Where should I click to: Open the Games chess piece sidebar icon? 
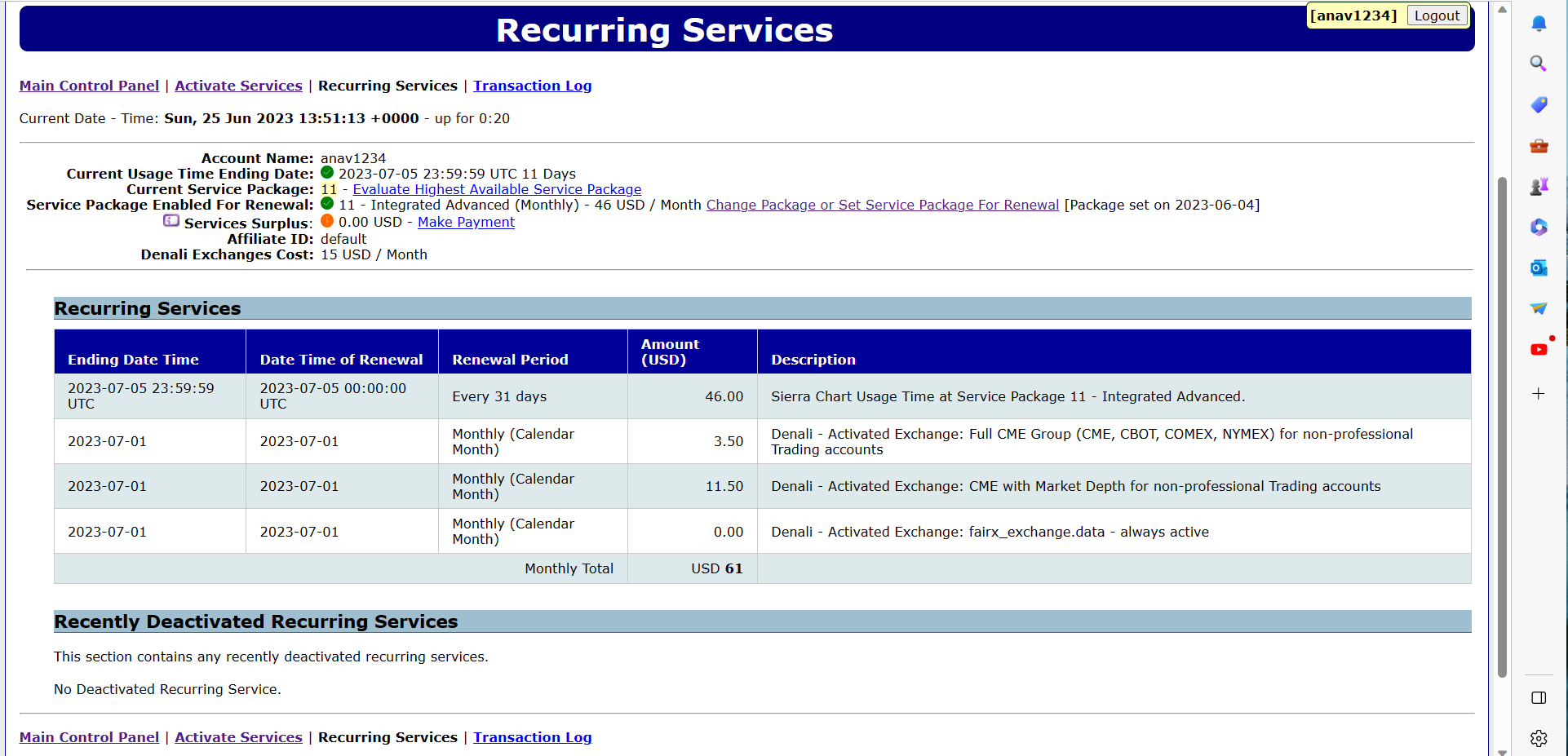(1539, 187)
